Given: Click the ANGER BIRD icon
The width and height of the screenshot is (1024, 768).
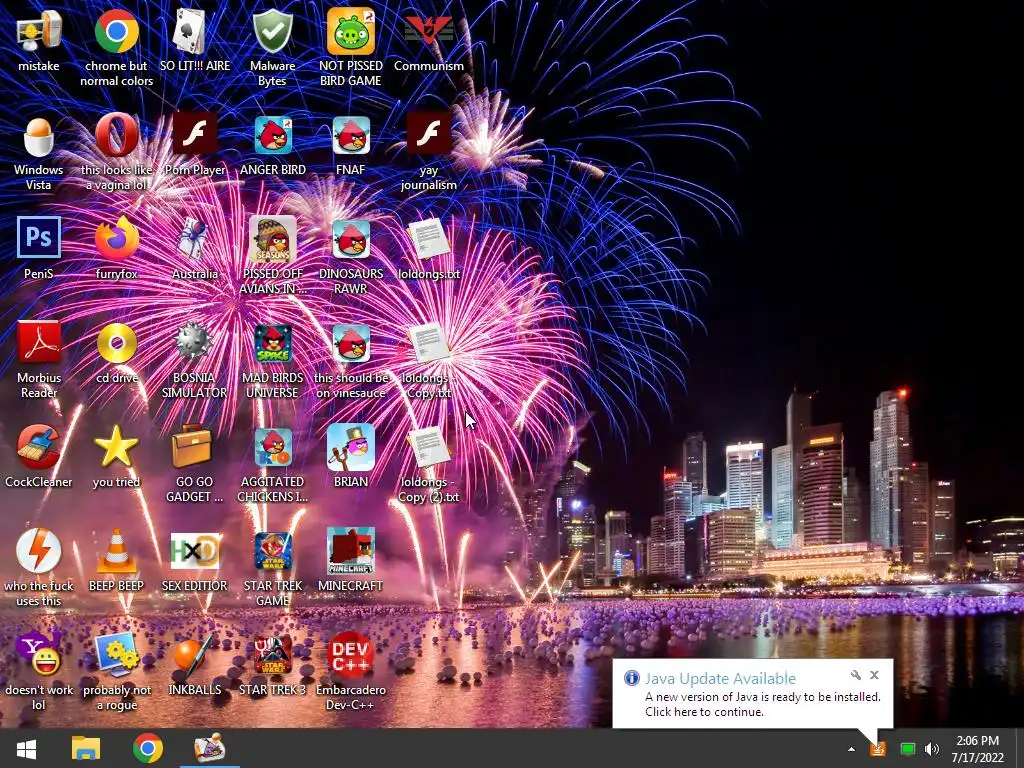Looking at the screenshot, I should point(273,135).
